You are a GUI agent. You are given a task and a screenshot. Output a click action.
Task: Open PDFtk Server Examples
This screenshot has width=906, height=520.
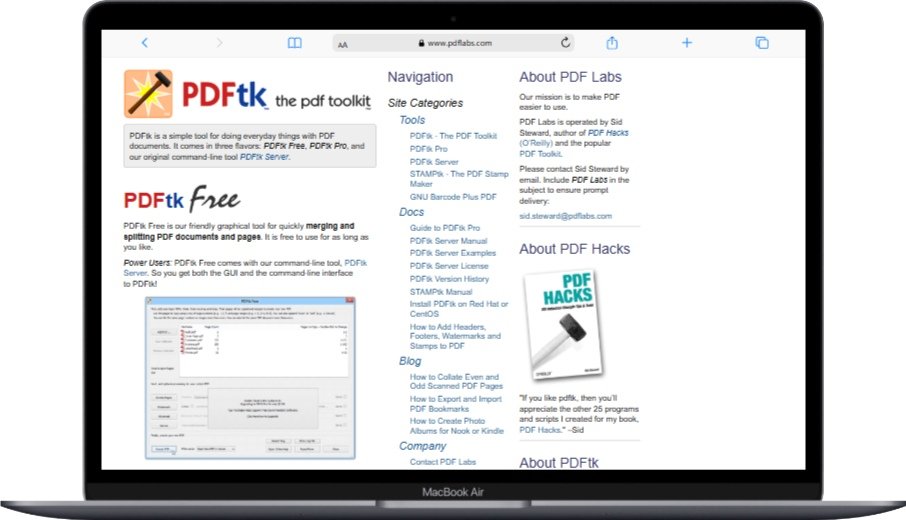coord(452,253)
